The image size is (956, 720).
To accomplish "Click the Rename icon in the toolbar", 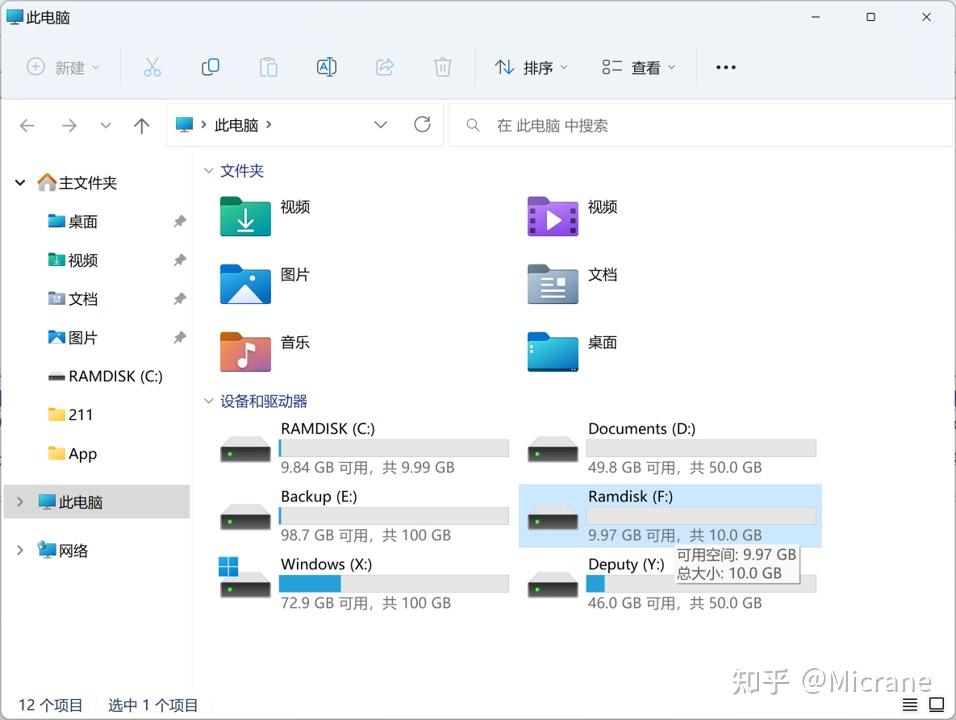I will coord(326,67).
